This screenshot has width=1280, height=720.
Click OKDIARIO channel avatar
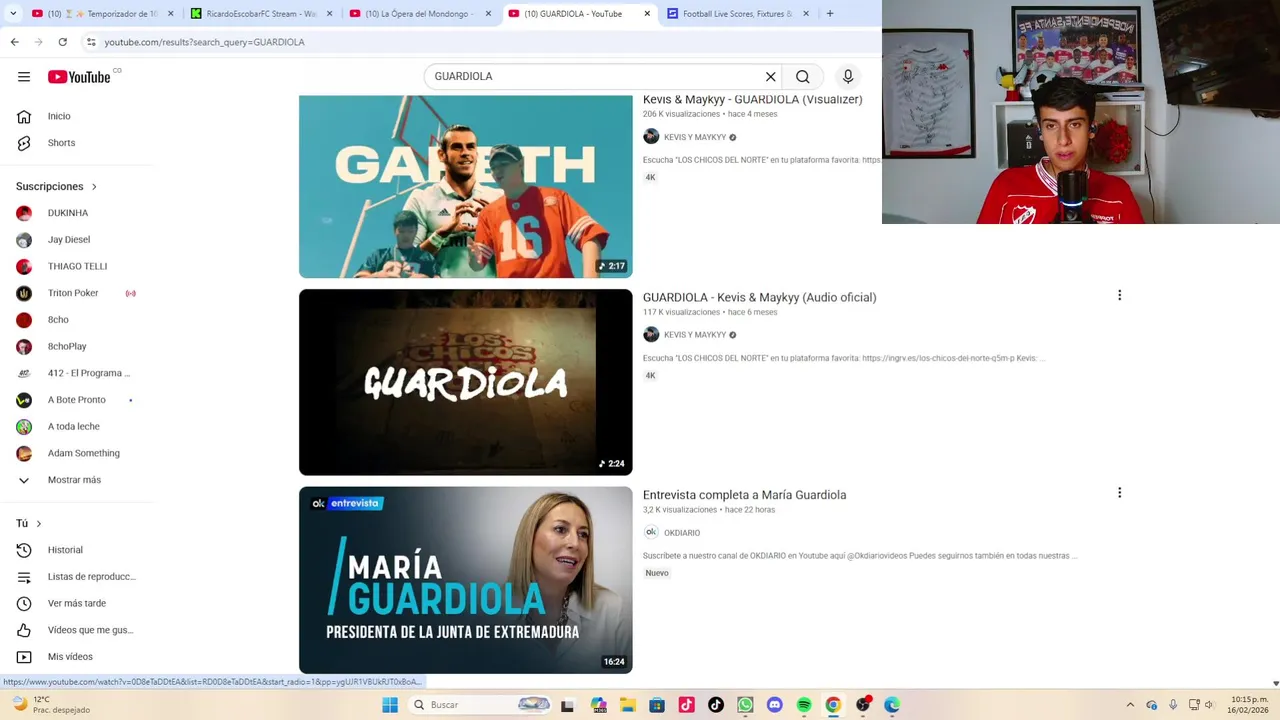651,533
